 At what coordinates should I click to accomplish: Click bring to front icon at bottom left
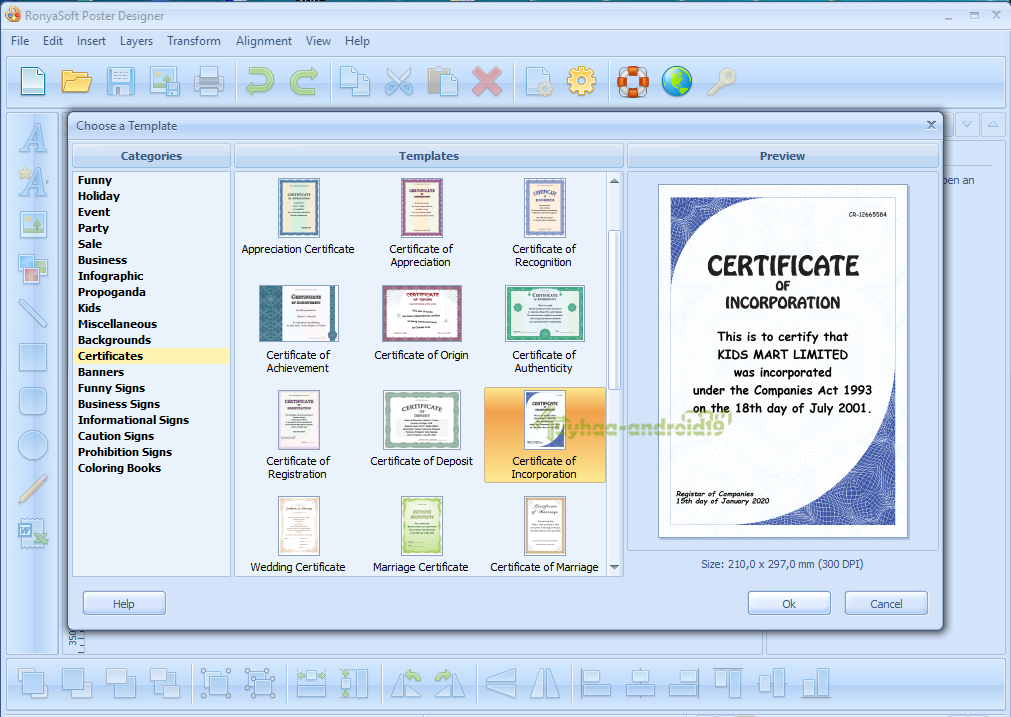pos(33,683)
